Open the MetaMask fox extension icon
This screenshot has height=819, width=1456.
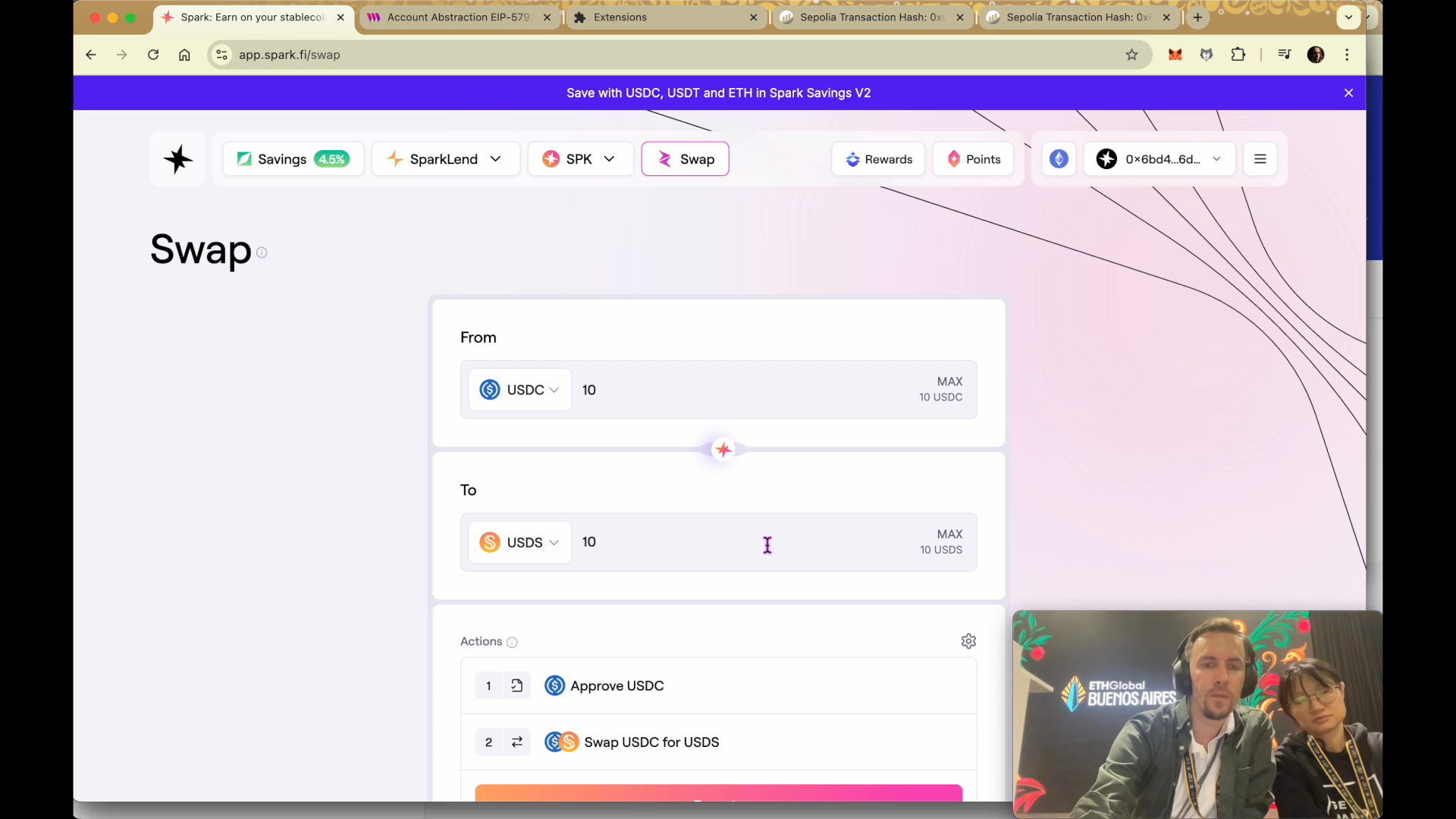click(x=1175, y=55)
